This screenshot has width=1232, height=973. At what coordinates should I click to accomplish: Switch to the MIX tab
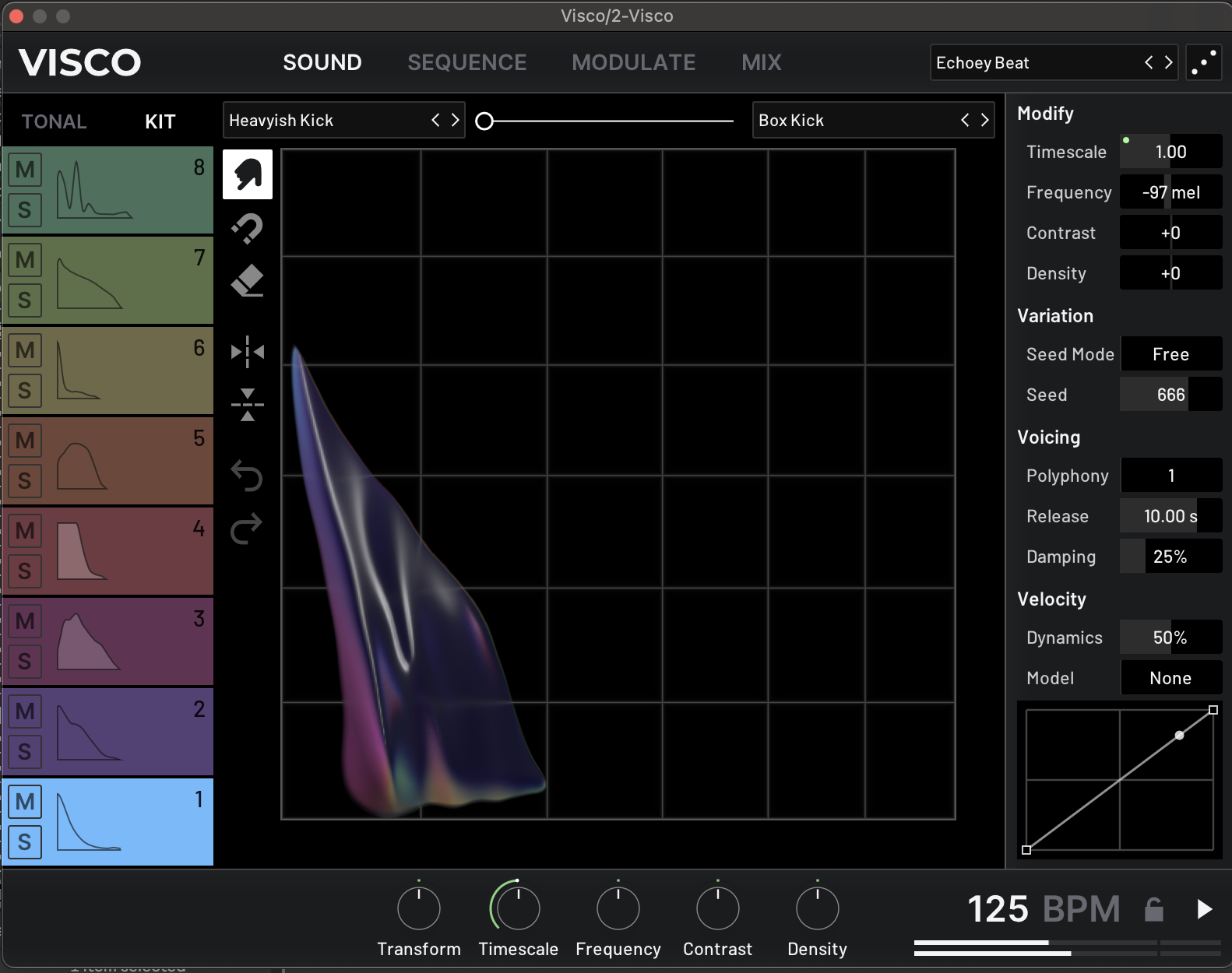pyautogui.click(x=762, y=62)
